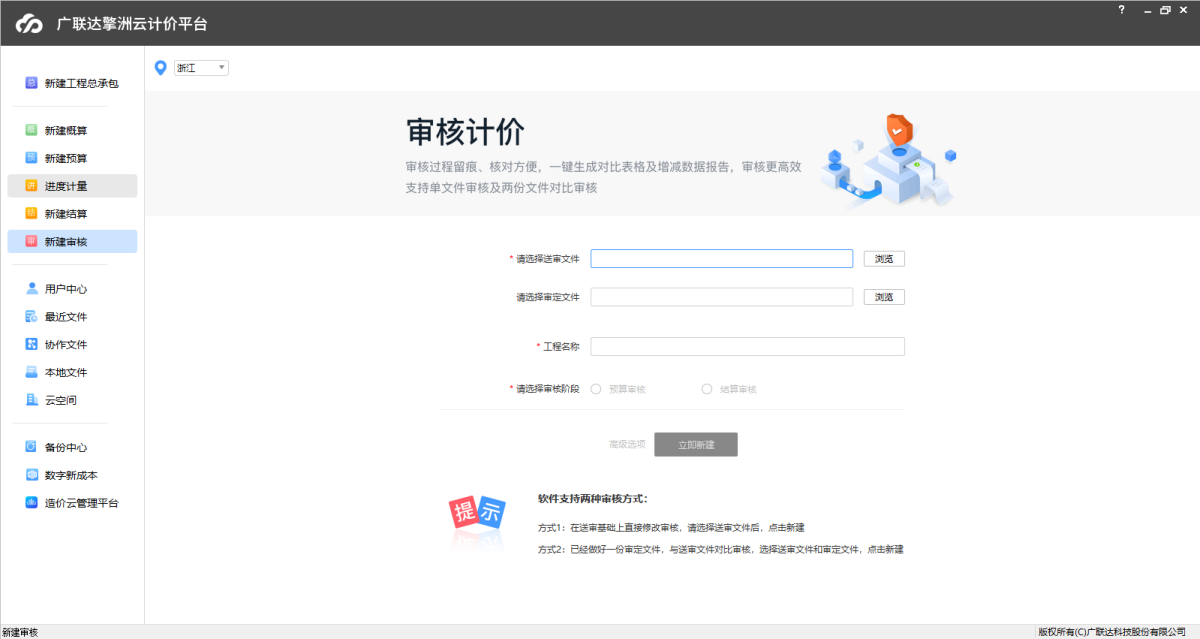The image size is (1200, 639).
Task: Choose 结算审核 as the review stage
Action: (707, 389)
